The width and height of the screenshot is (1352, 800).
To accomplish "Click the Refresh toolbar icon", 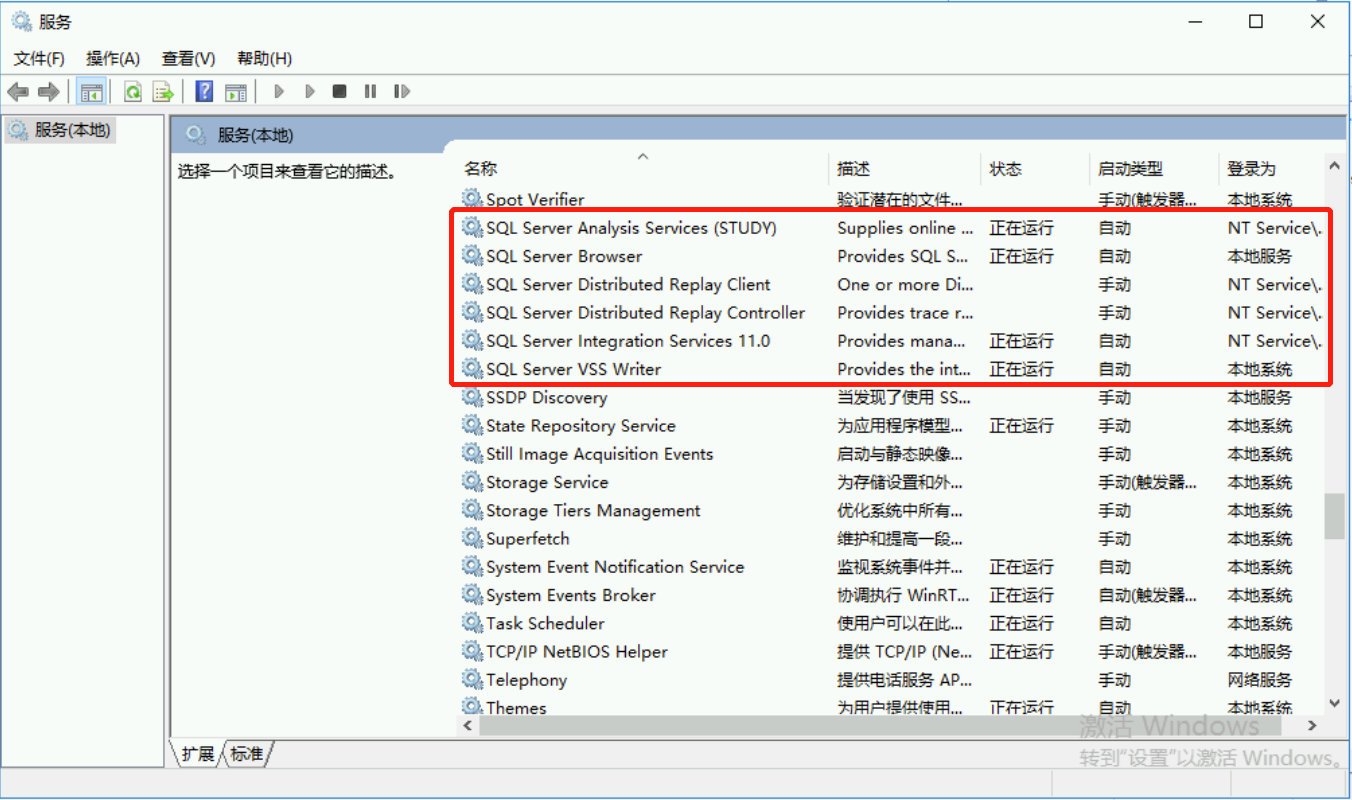I will click(132, 92).
